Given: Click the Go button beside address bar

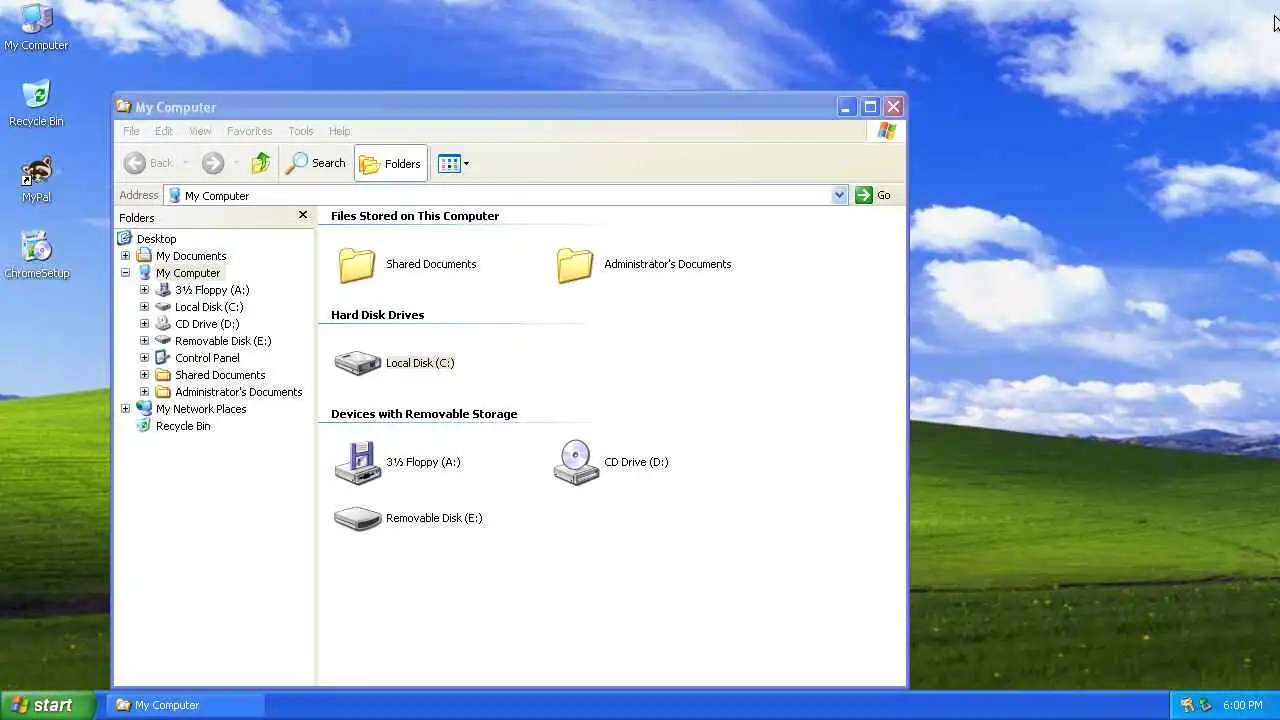Looking at the screenshot, I should pos(873,195).
